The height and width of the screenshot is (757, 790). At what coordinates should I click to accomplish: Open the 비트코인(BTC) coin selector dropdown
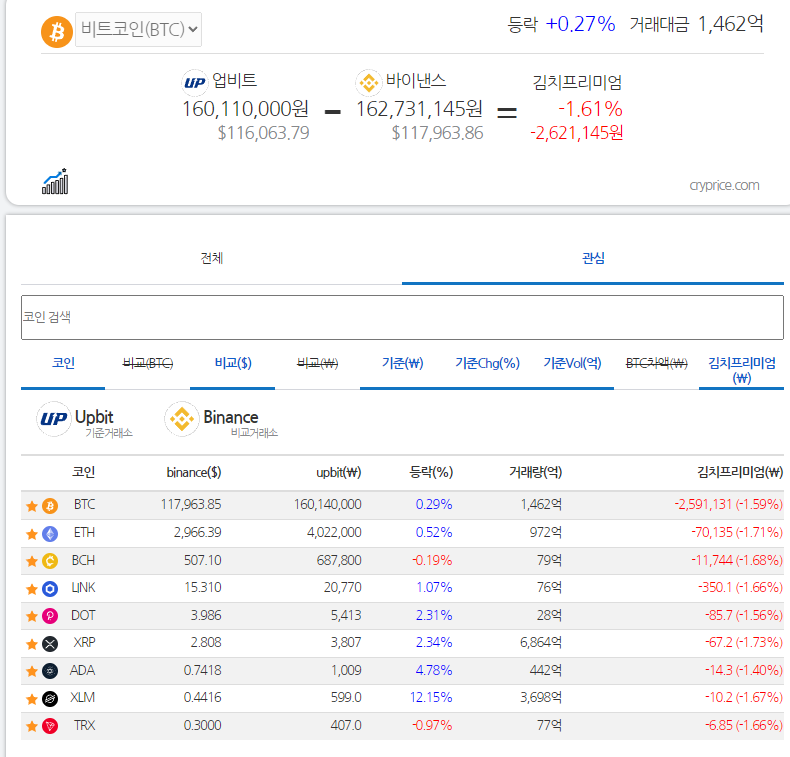click(138, 30)
